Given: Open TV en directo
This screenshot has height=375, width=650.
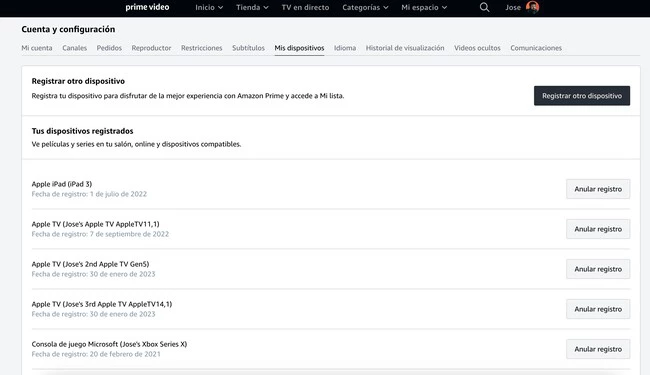Looking at the screenshot, I should [305, 7].
